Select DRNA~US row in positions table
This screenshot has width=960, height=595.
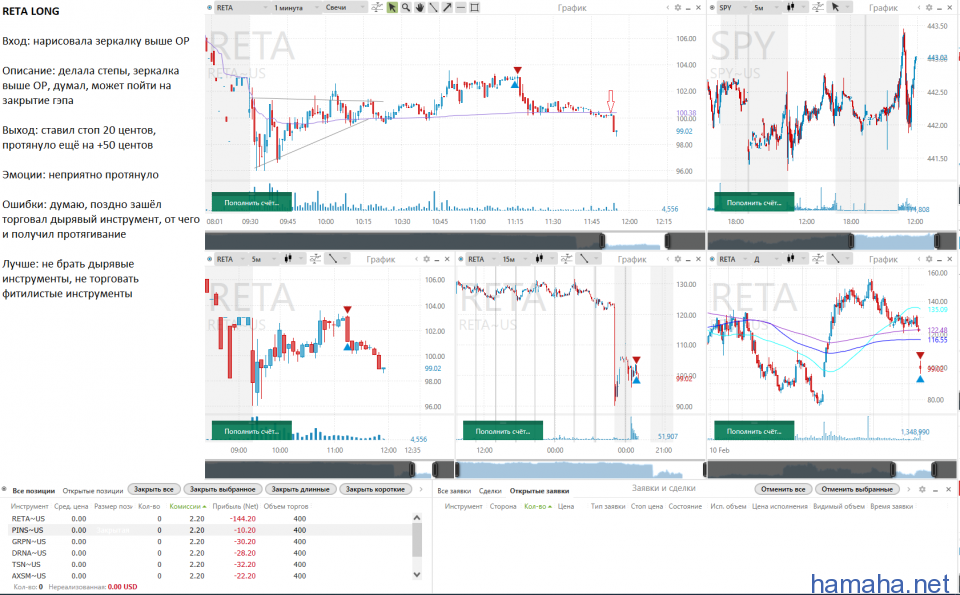(210, 553)
